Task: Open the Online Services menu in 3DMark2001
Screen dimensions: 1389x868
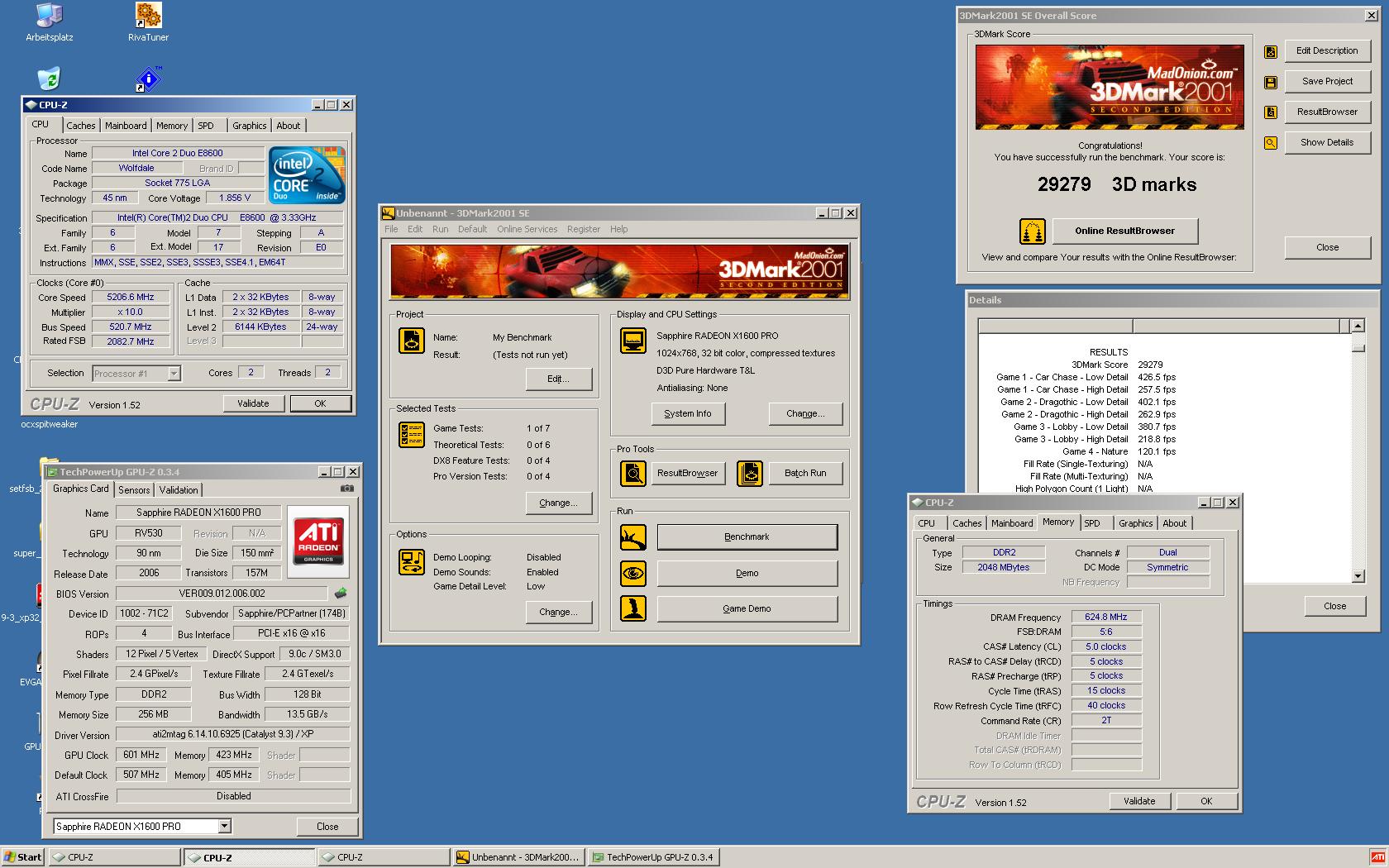Action: [x=527, y=229]
